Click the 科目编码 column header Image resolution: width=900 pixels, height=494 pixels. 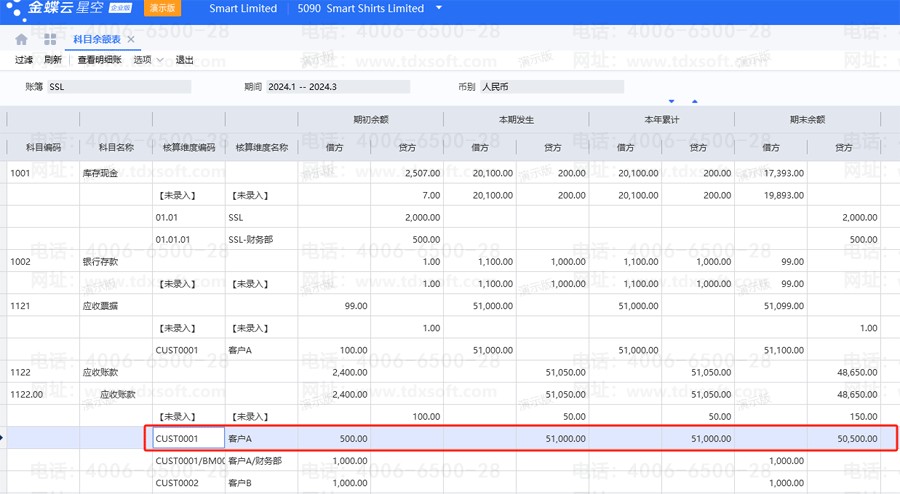43,147
